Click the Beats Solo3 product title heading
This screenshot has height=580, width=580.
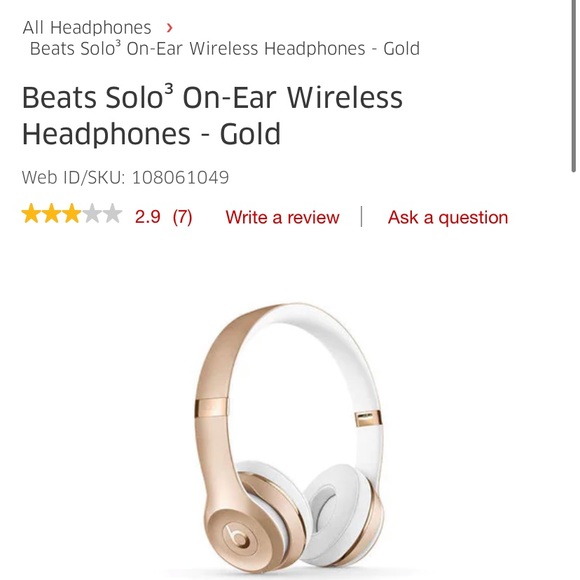coord(212,115)
